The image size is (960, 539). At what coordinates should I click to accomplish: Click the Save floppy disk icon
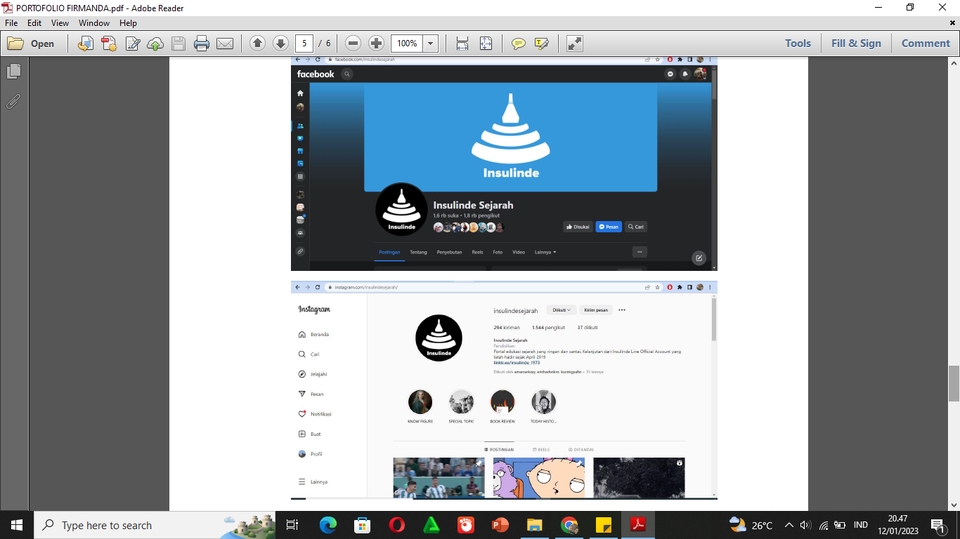tap(178, 43)
